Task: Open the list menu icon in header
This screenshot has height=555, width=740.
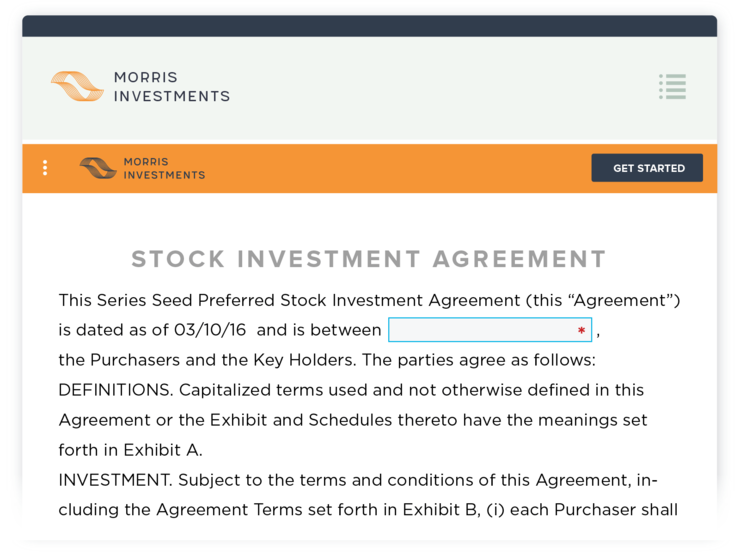Action: 672,87
